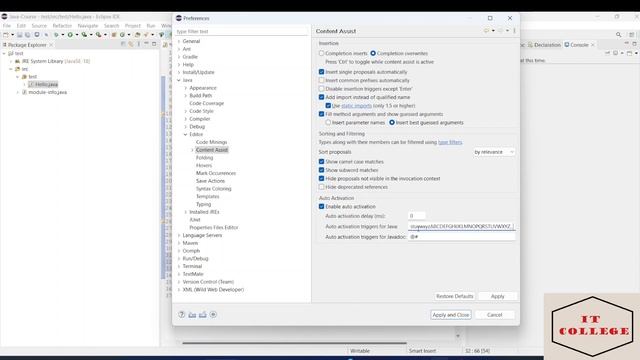
Task: Toggle Link with Editor in Package Explorer
Action: [131, 44]
